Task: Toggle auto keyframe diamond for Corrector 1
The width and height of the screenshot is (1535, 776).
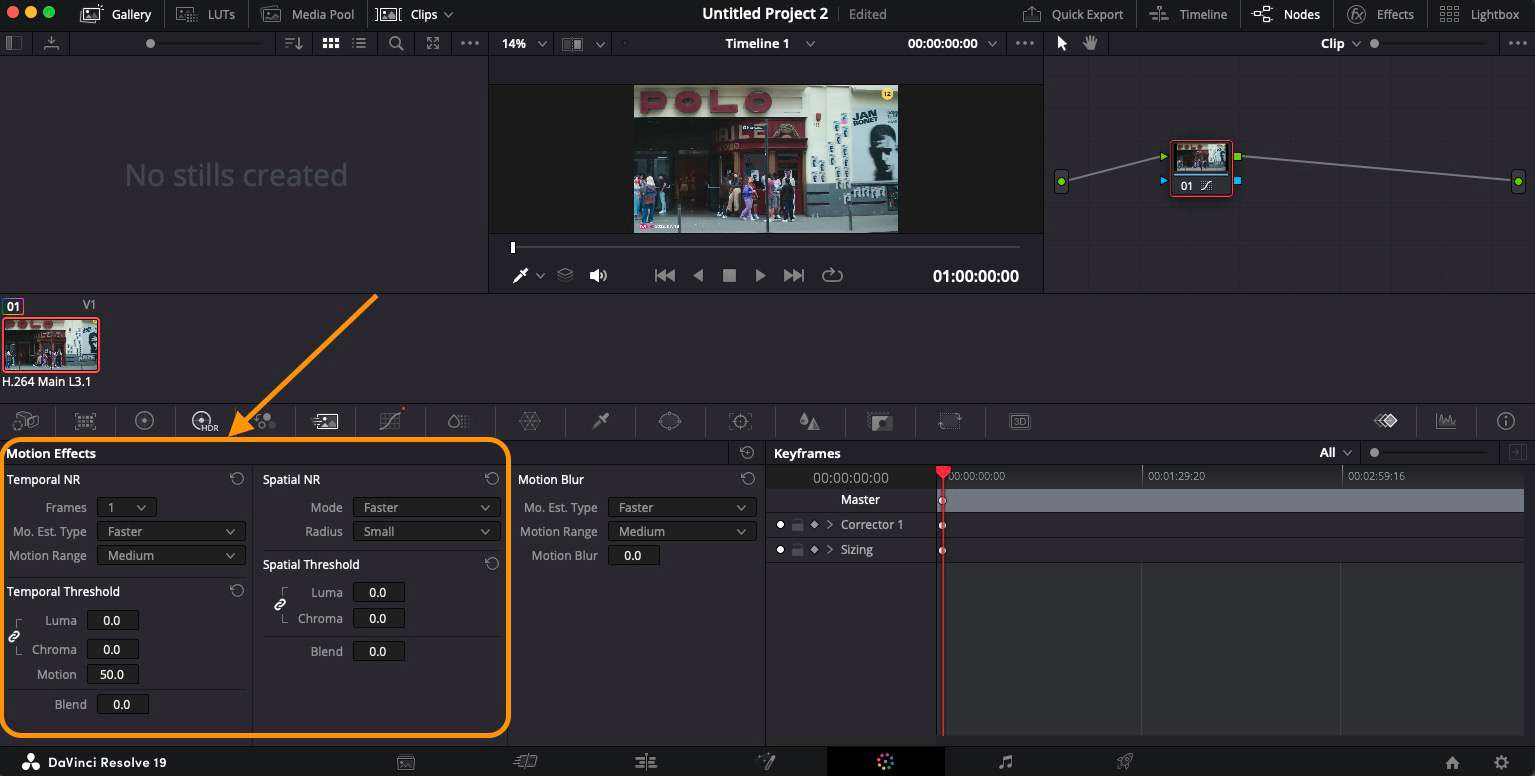Action: [814, 524]
